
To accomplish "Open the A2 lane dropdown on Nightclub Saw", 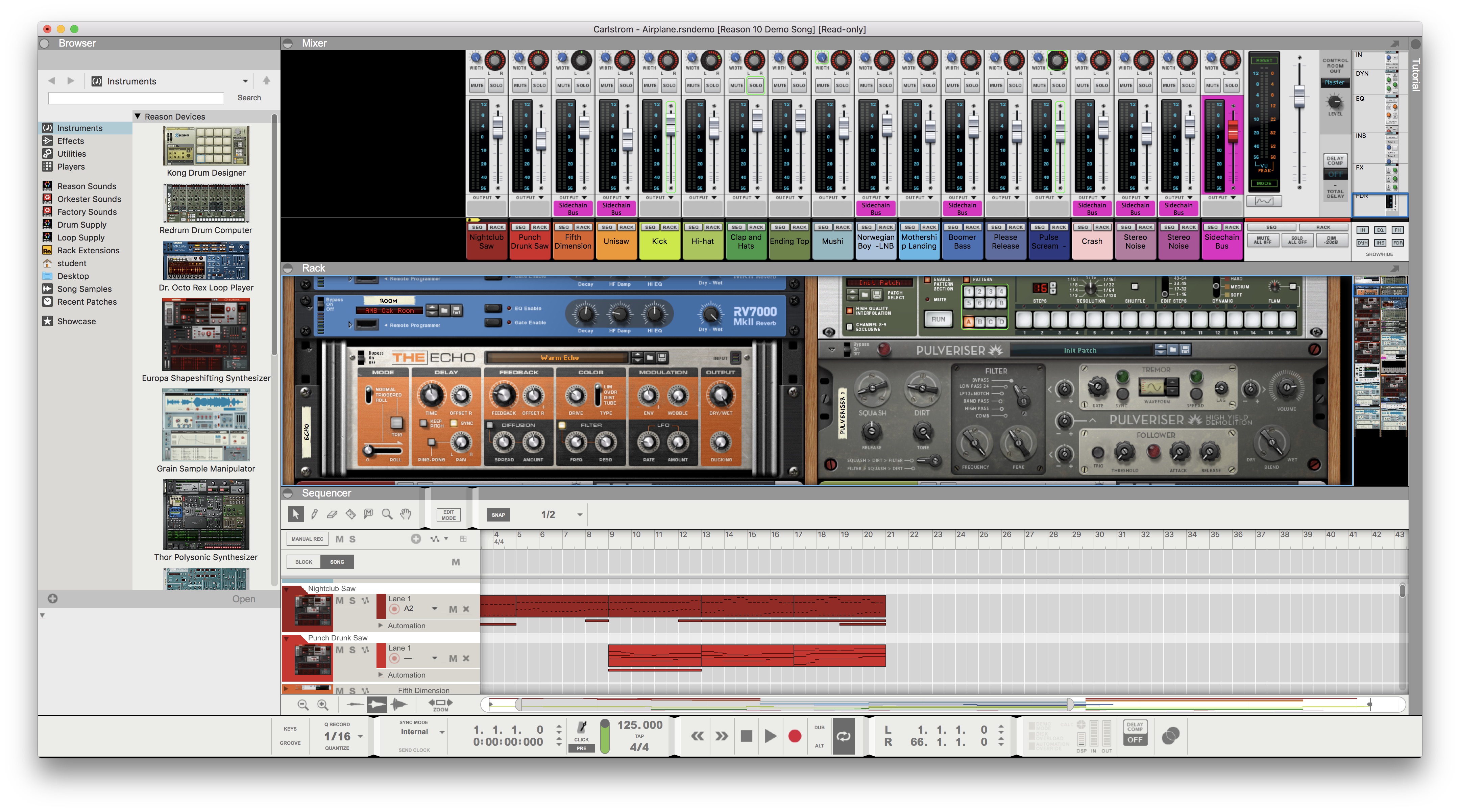I will click(x=434, y=609).
